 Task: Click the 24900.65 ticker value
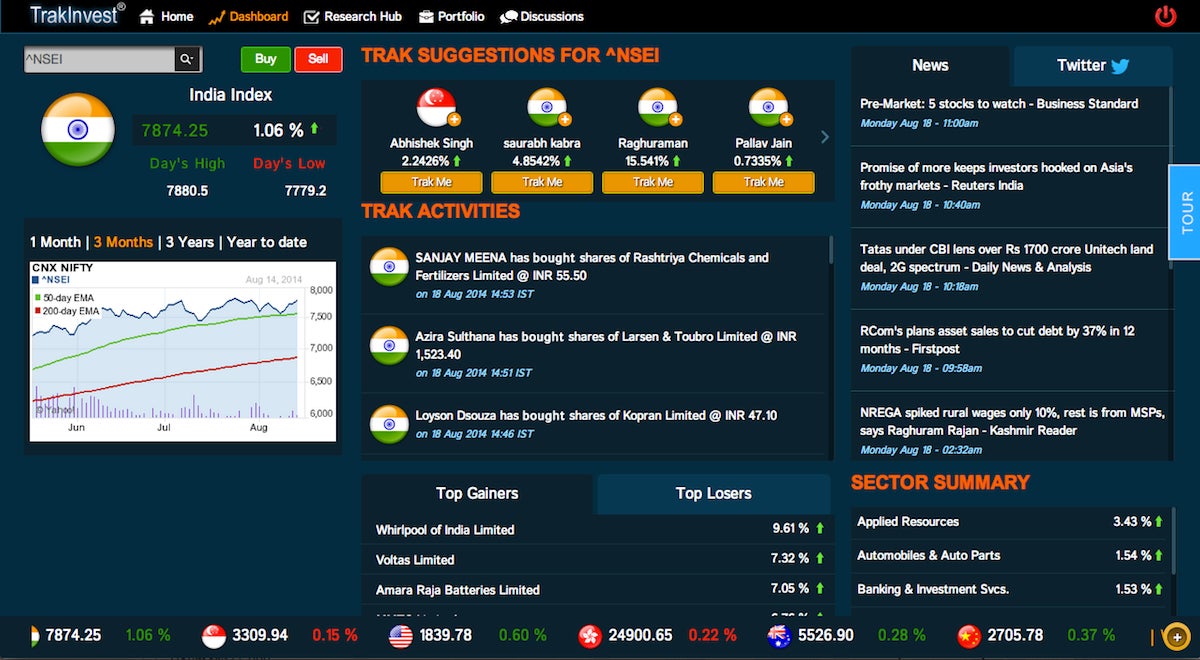click(x=640, y=635)
